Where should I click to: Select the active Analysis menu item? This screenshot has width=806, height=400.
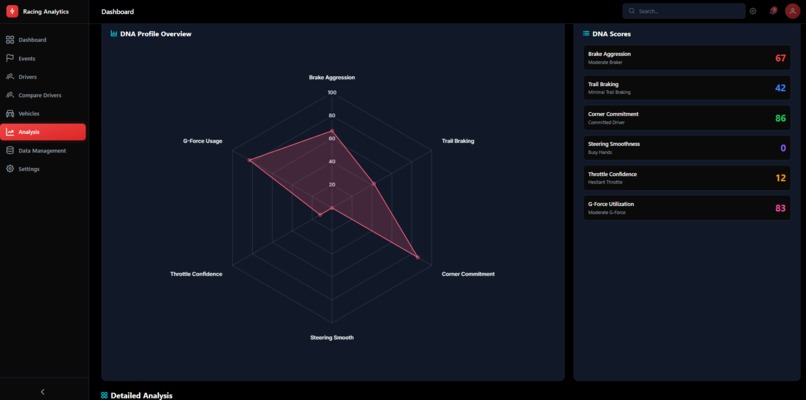43,132
